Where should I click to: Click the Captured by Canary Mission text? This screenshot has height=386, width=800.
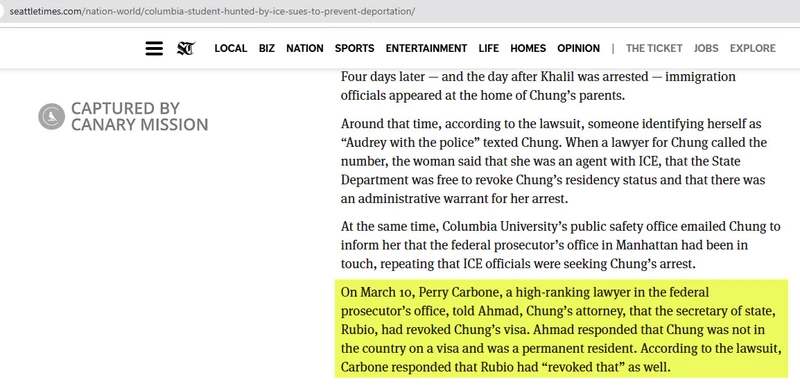(139, 116)
